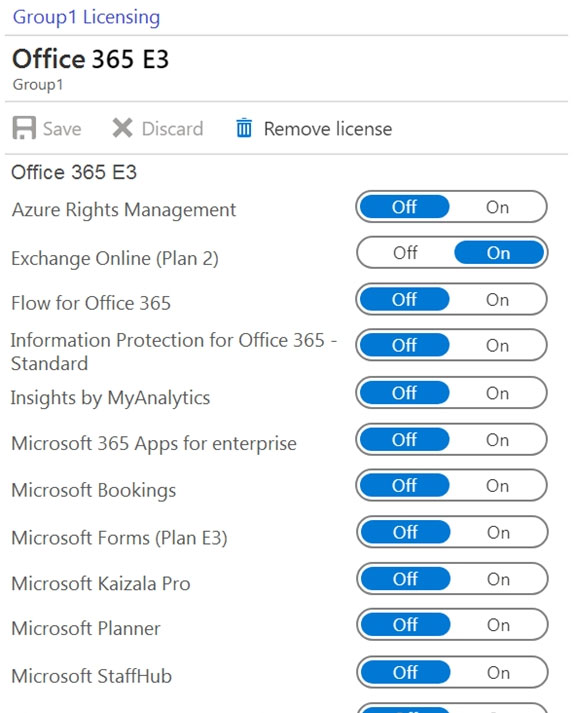Click the Save floppy disk icon

pos(24,128)
